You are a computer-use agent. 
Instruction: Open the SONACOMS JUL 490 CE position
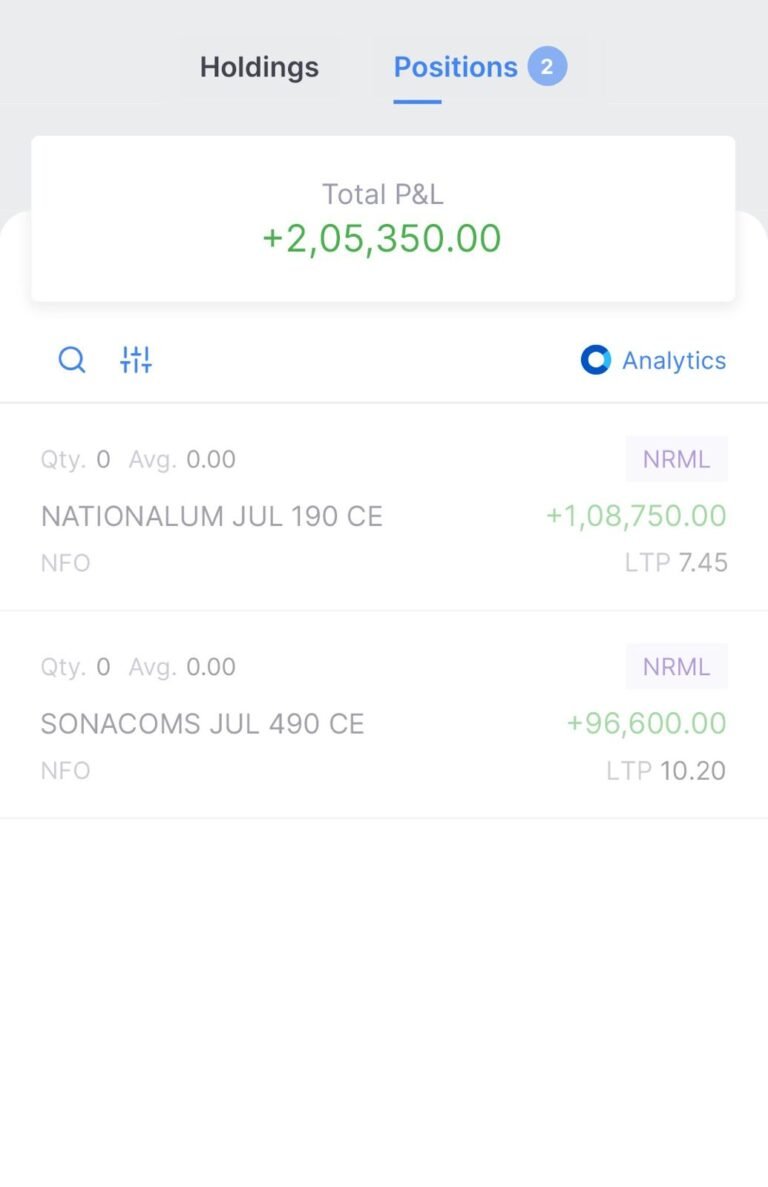point(384,715)
